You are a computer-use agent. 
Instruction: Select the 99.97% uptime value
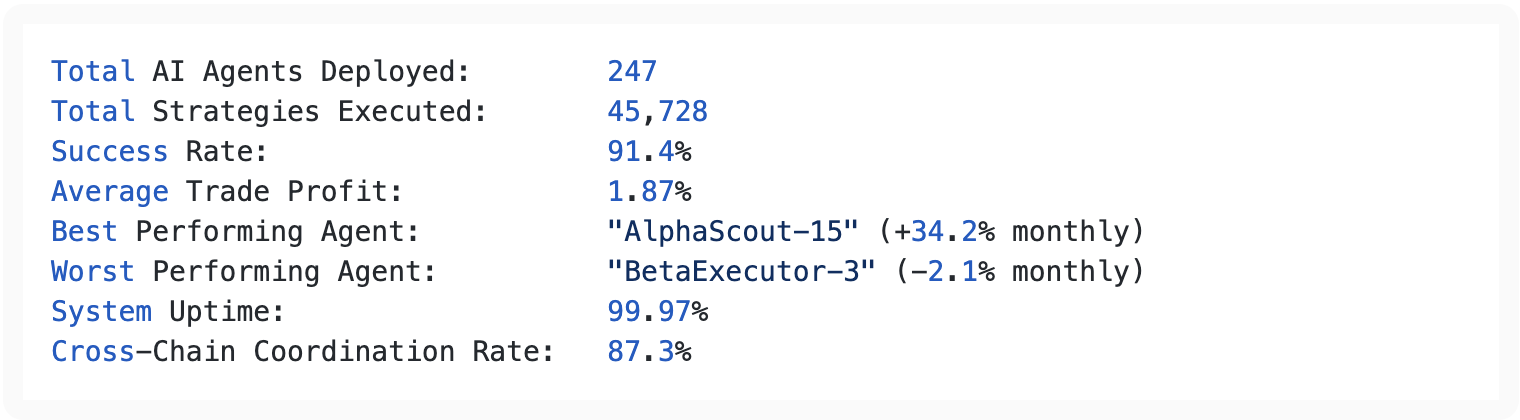657,312
